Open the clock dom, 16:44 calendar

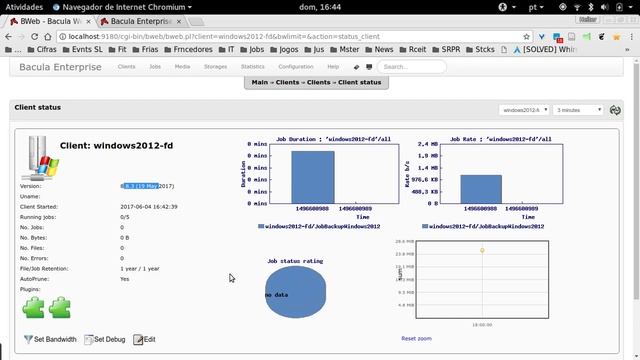[320, 7]
